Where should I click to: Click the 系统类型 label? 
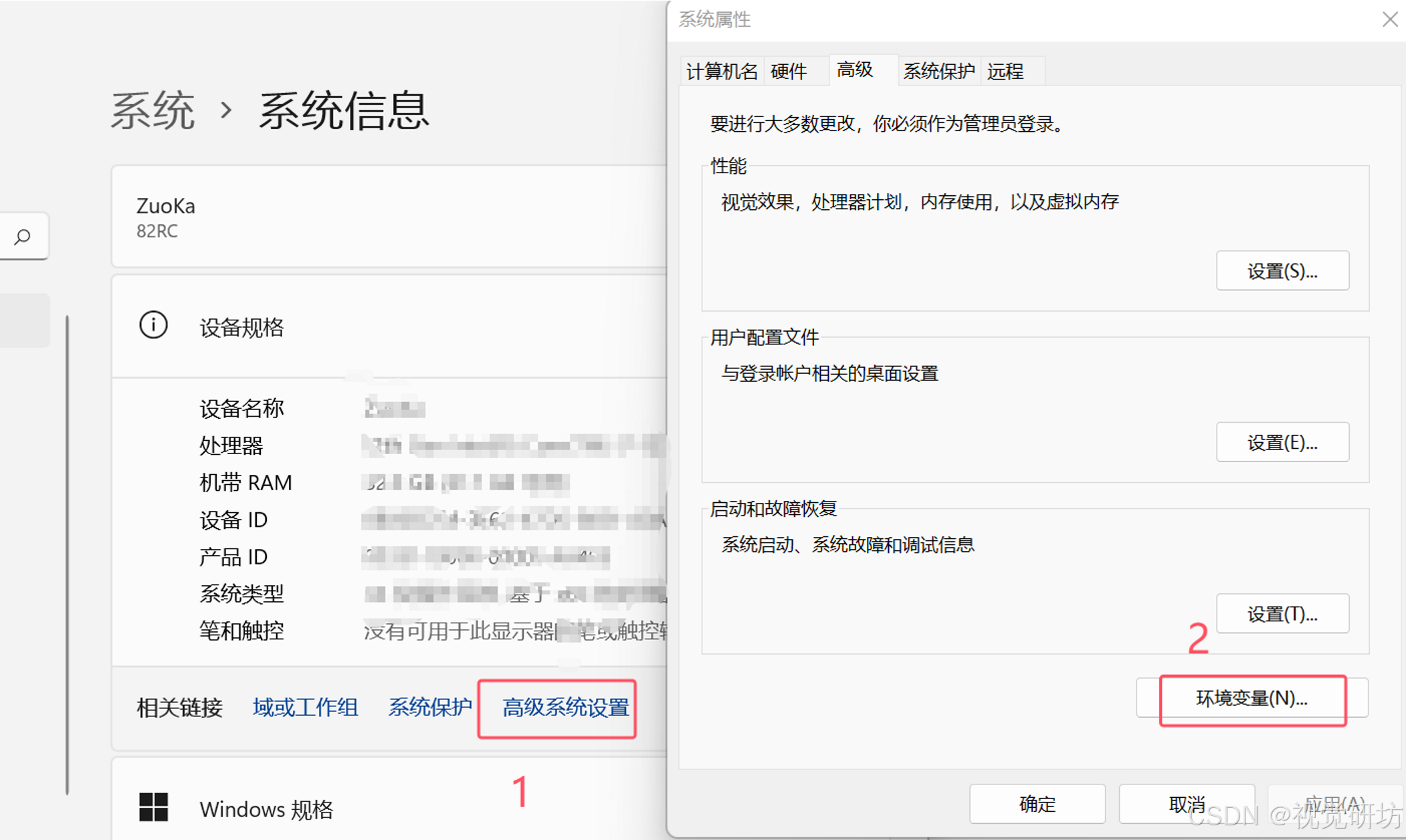click(242, 593)
